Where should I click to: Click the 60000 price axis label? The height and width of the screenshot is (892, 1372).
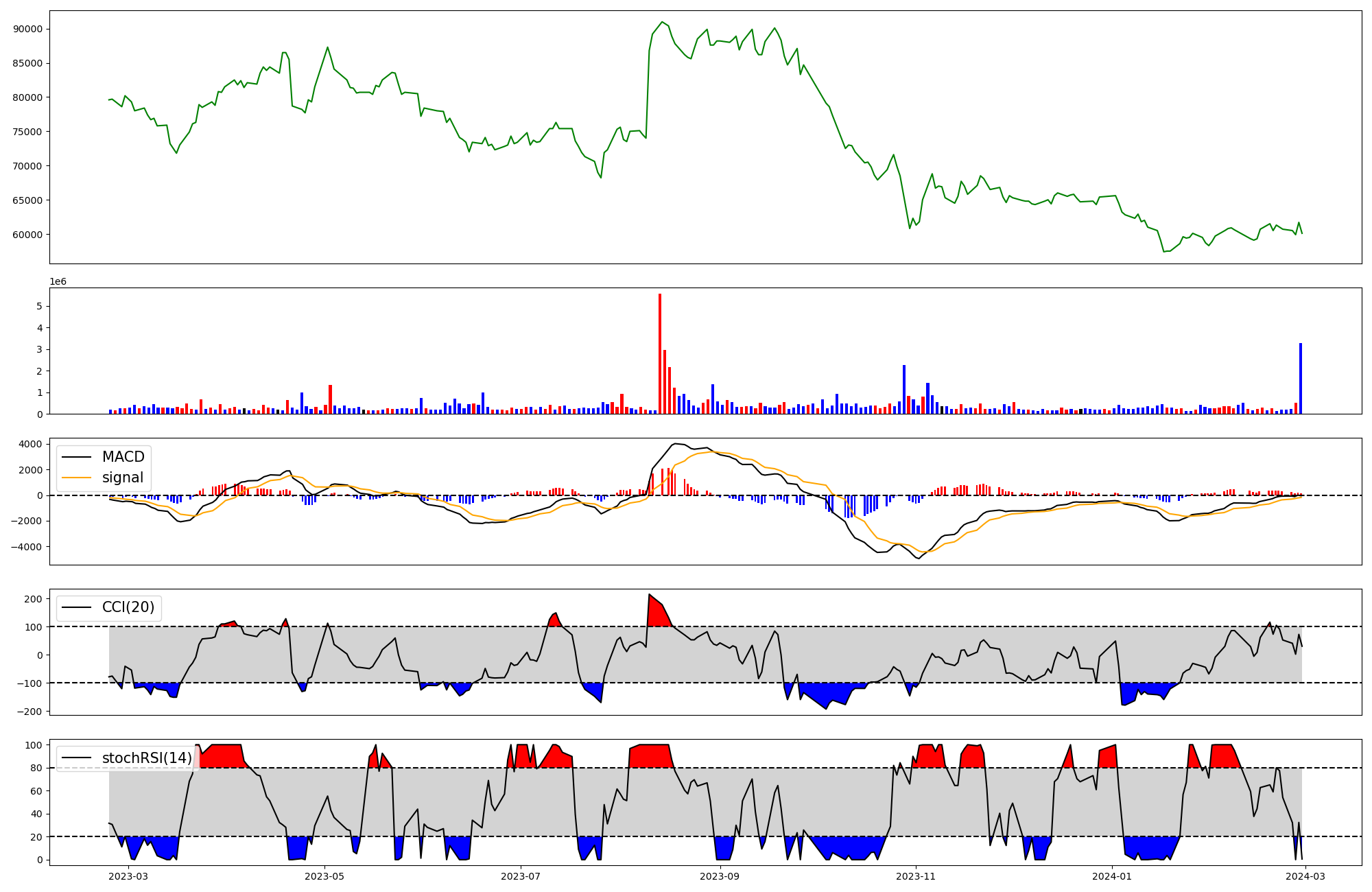click(x=28, y=235)
